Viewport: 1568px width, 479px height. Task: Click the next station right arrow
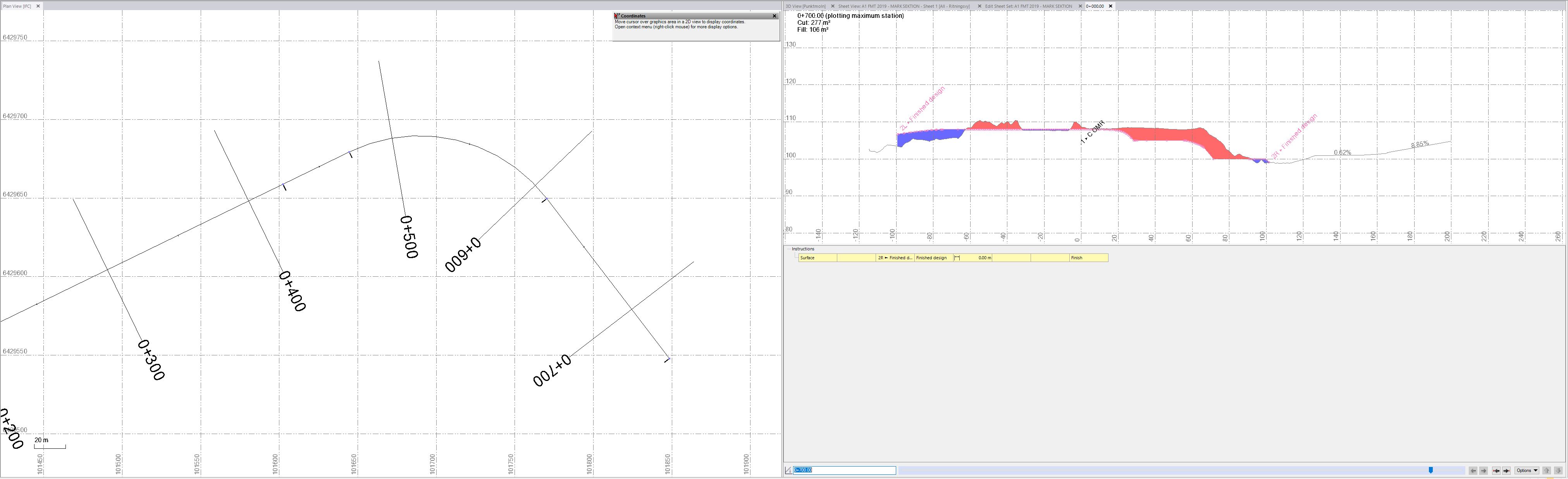click(x=1484, y=470)
